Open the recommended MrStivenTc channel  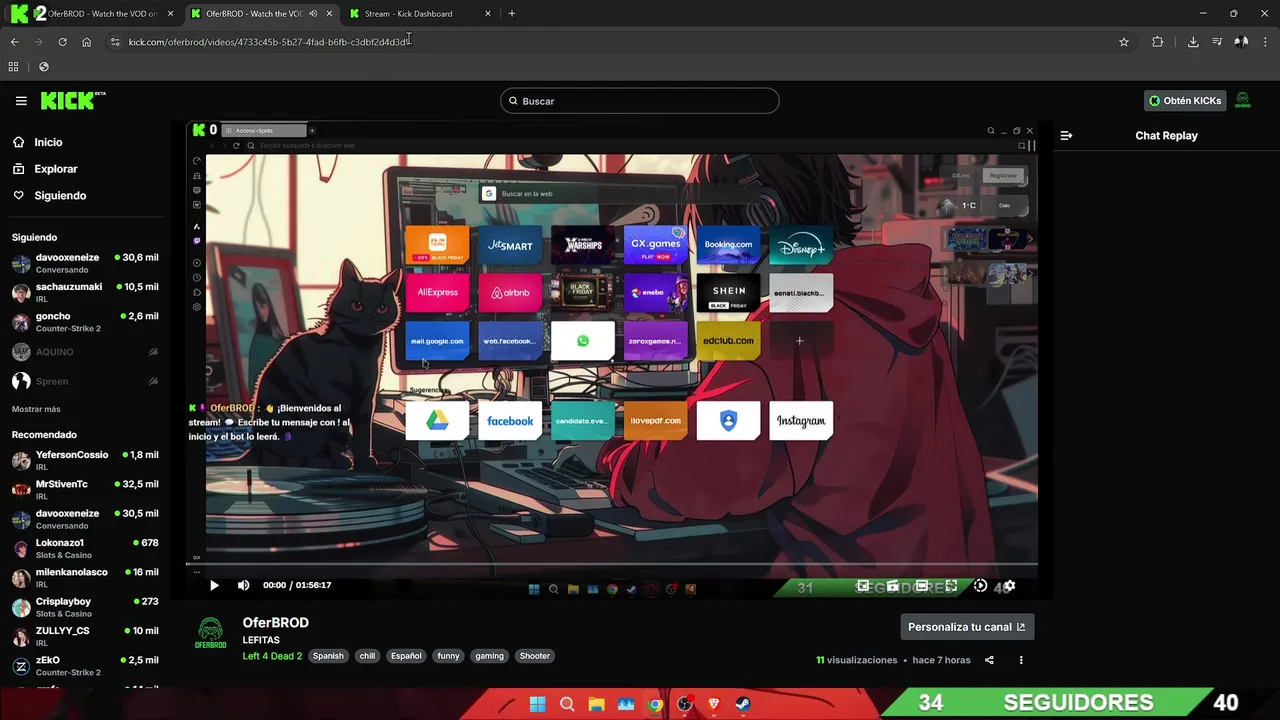[x=85, y=489]
